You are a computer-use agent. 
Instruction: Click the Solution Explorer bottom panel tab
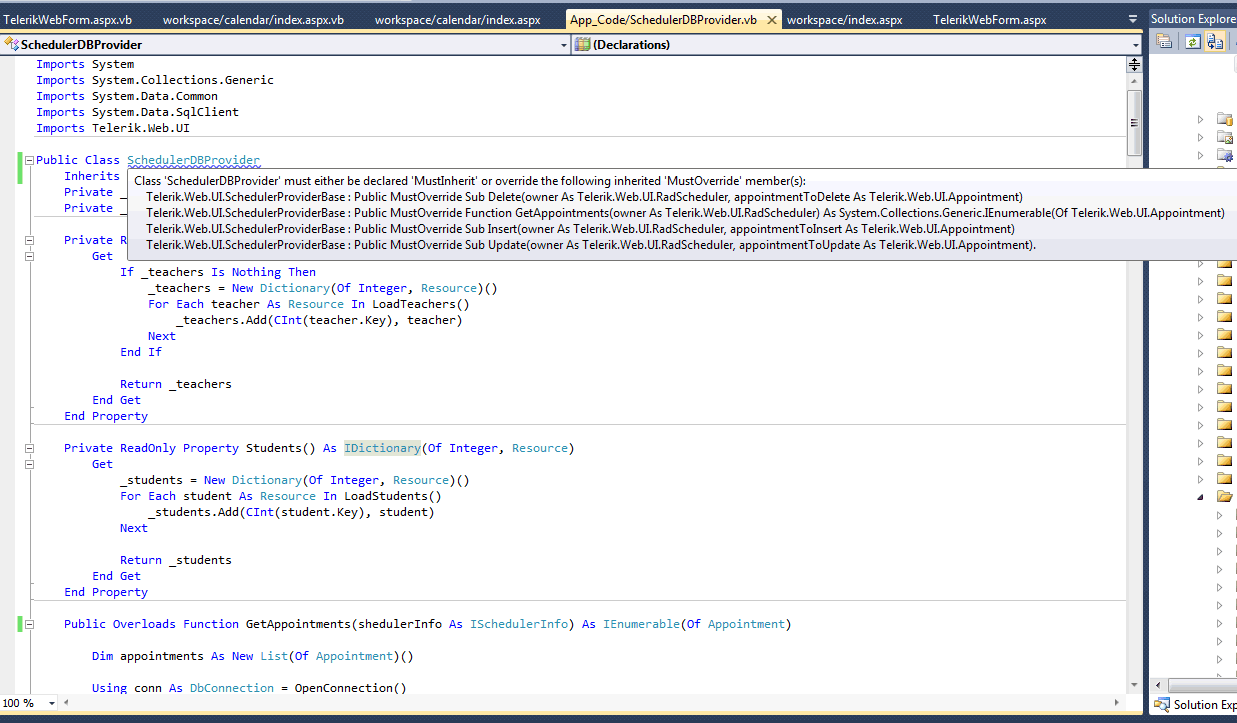[1194, 704]
